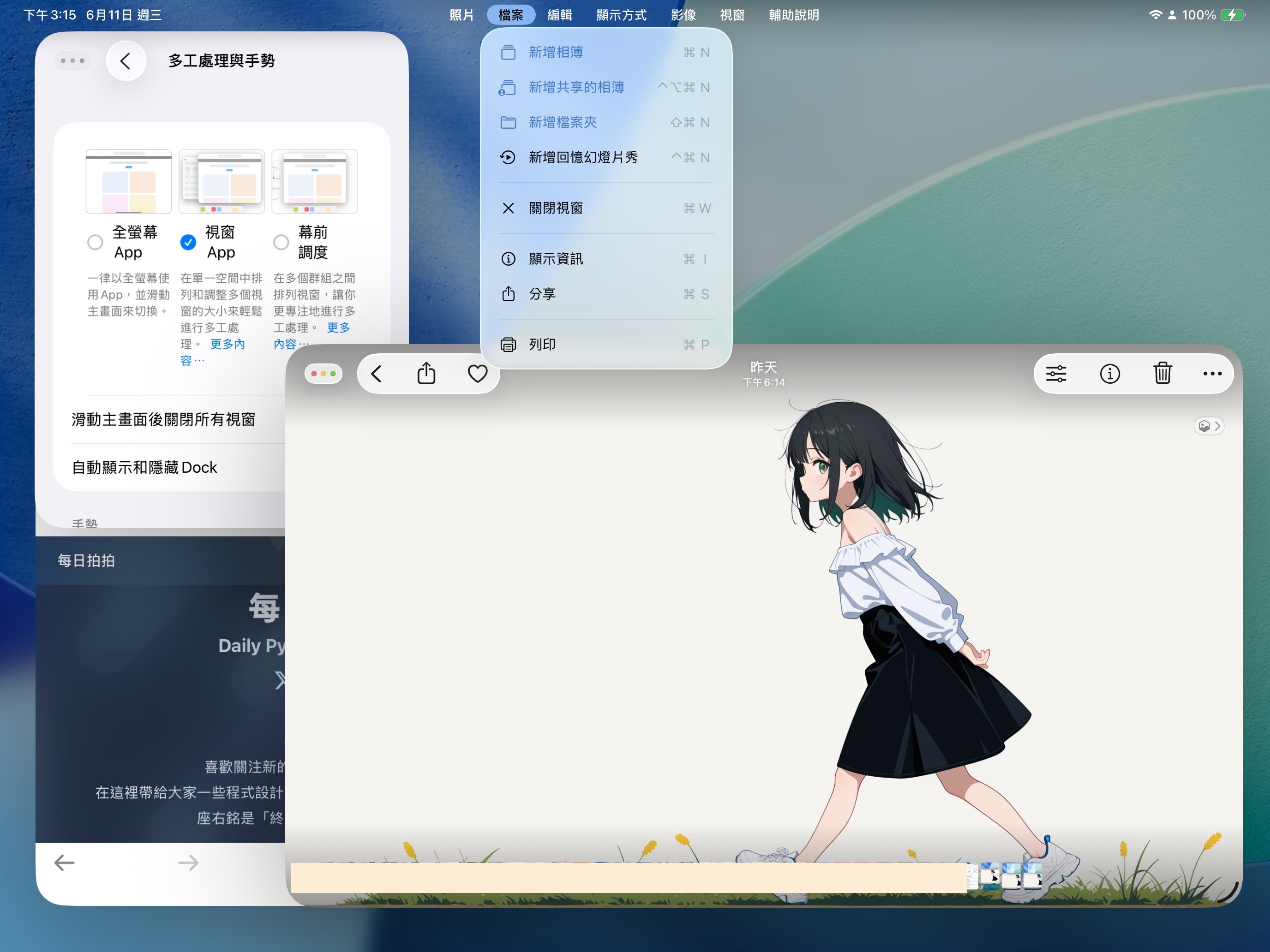Screen dimensions: 1270x952
Task: Click the share icon beside 分享 in menu
Action: [x=508, y=294]
